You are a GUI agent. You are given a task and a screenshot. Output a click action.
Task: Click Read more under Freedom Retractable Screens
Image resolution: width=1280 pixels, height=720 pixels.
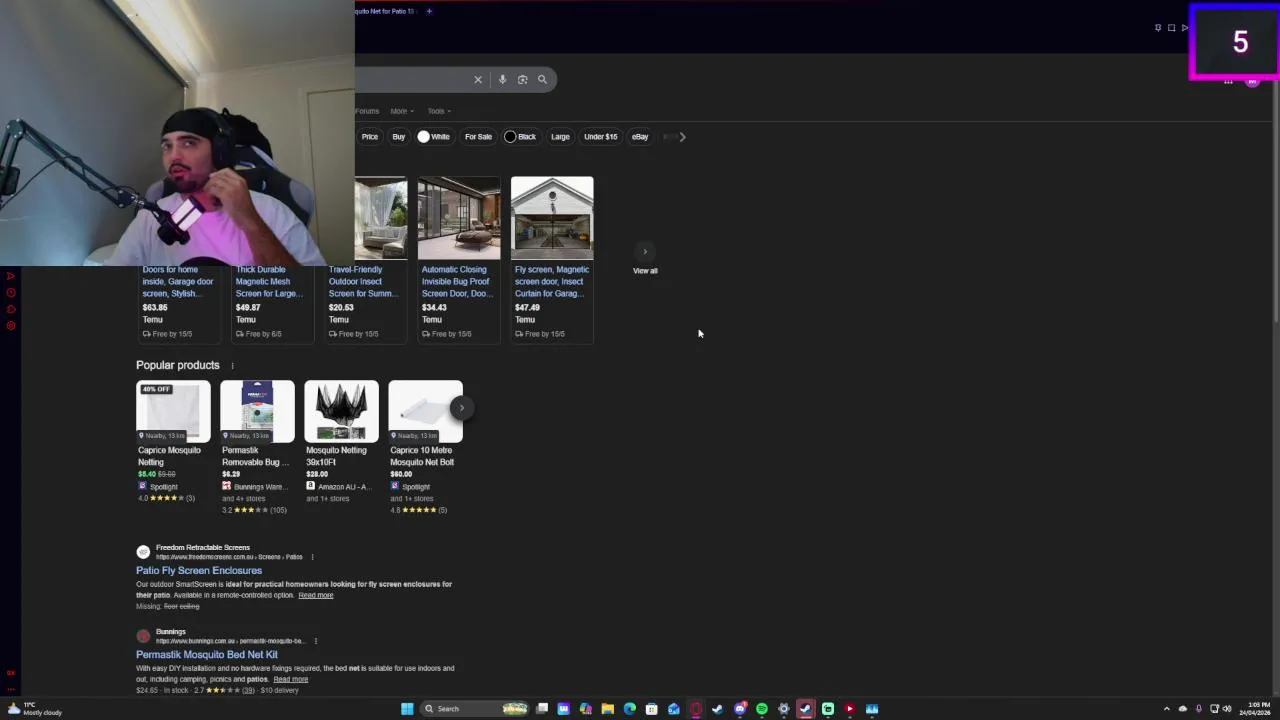pos(316,595)
